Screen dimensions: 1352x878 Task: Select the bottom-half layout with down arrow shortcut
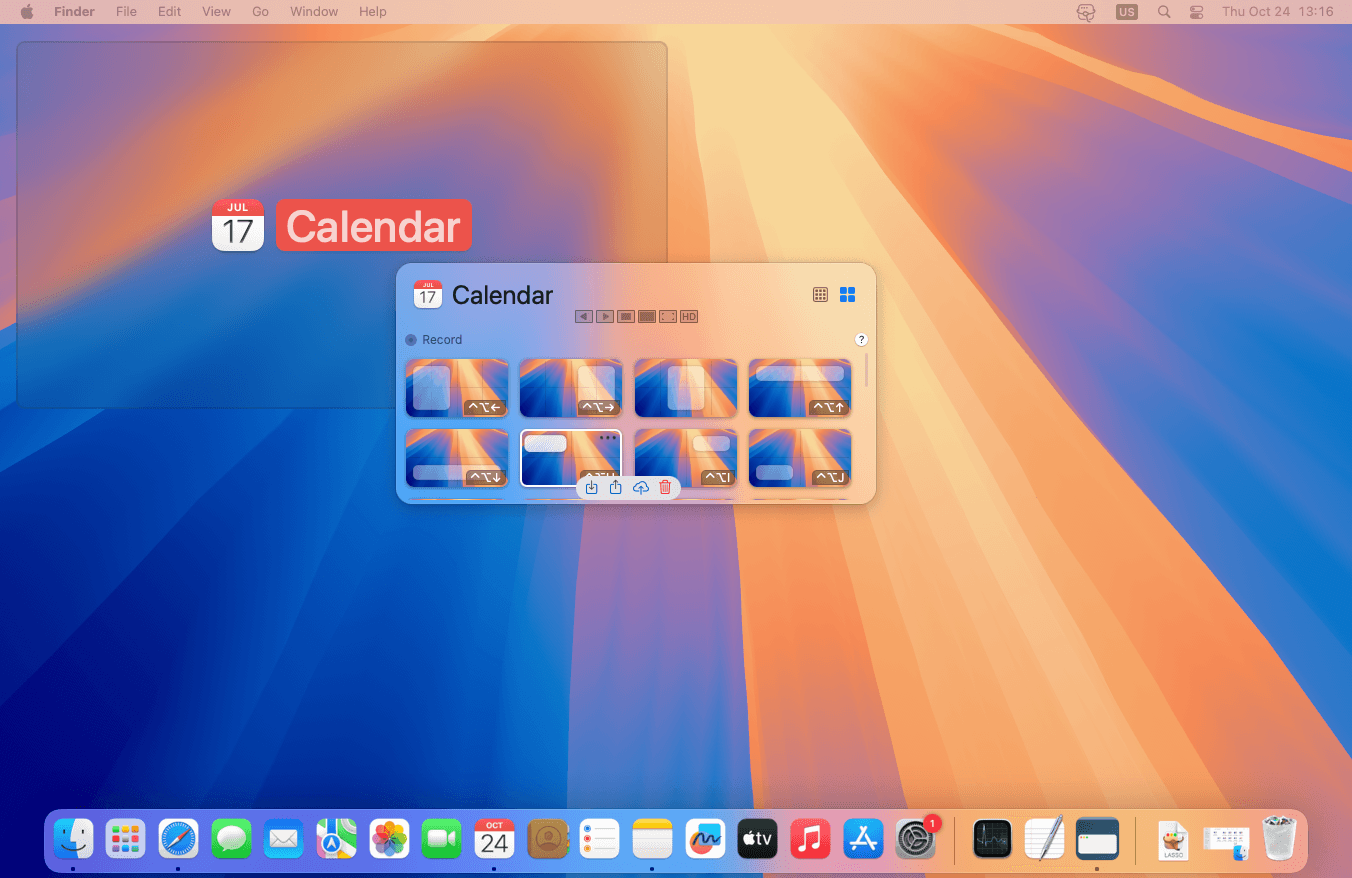(x=457, y=458)
